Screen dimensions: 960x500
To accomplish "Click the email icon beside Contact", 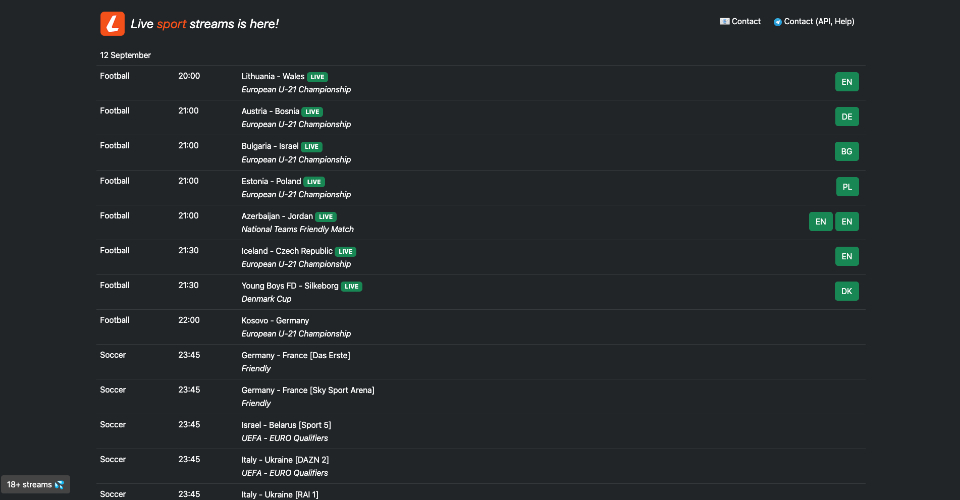I will [x=724, y=21].
